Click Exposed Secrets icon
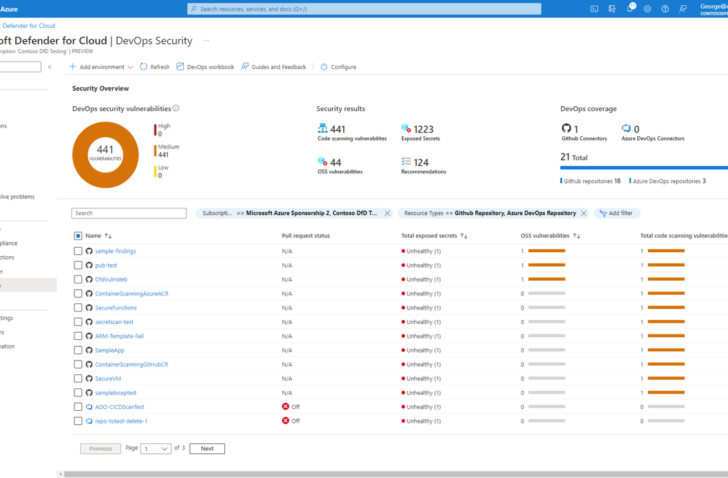The width and height of the screenshot is (728, 478). [x=406, y=128]
